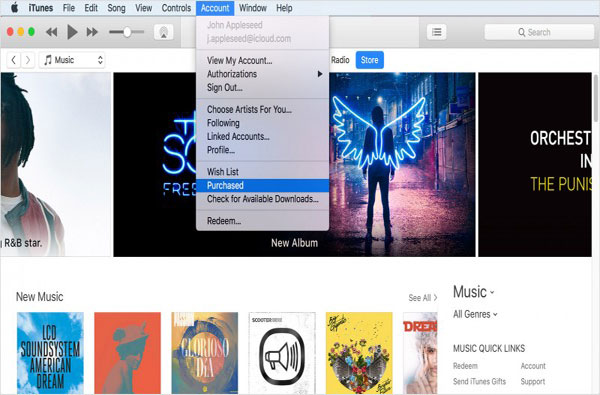Open the neon wings New Album banner
Screen dimensions: 600x395
pos(402,165)
